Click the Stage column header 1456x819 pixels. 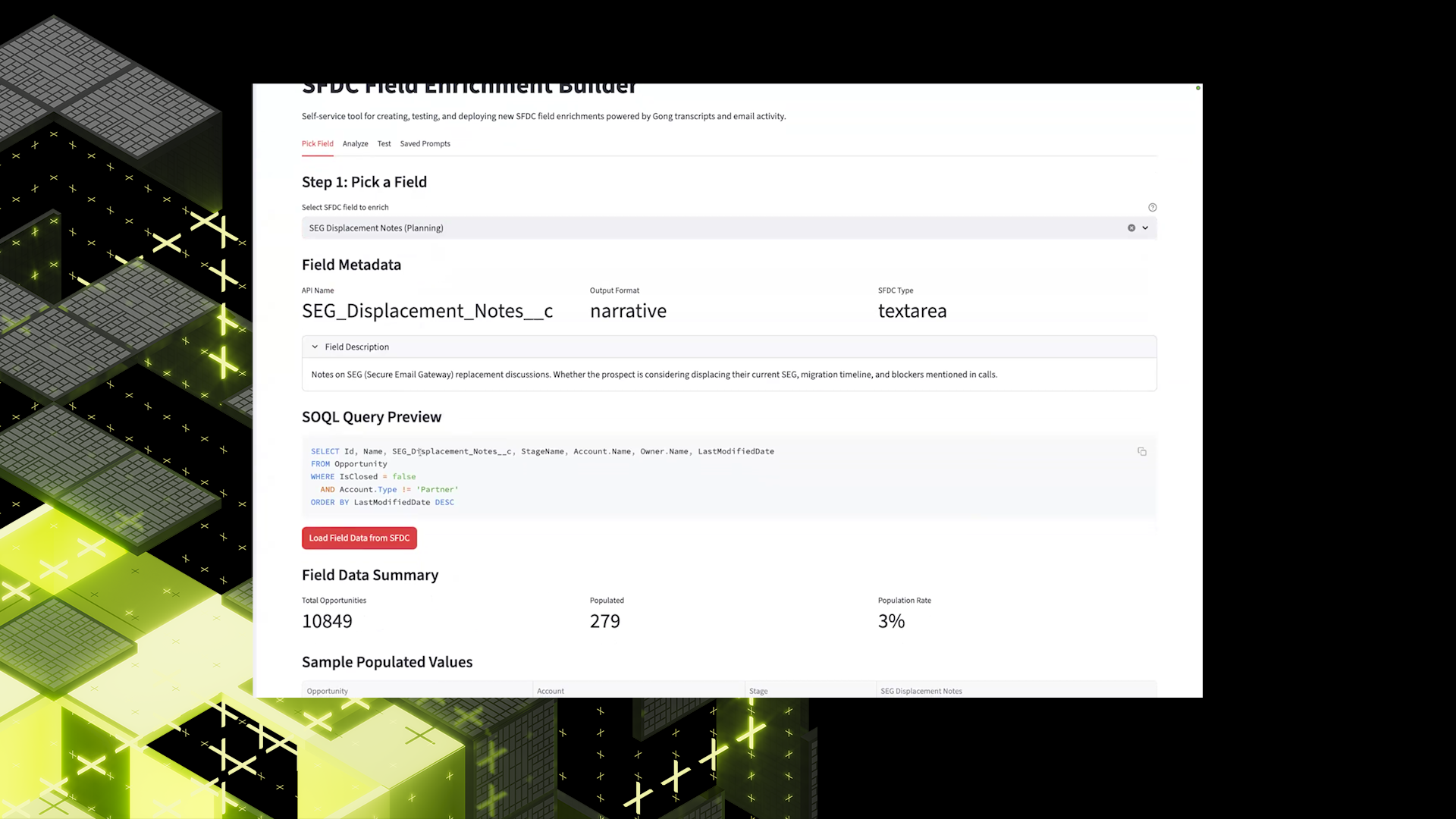(x=810, y=691)
